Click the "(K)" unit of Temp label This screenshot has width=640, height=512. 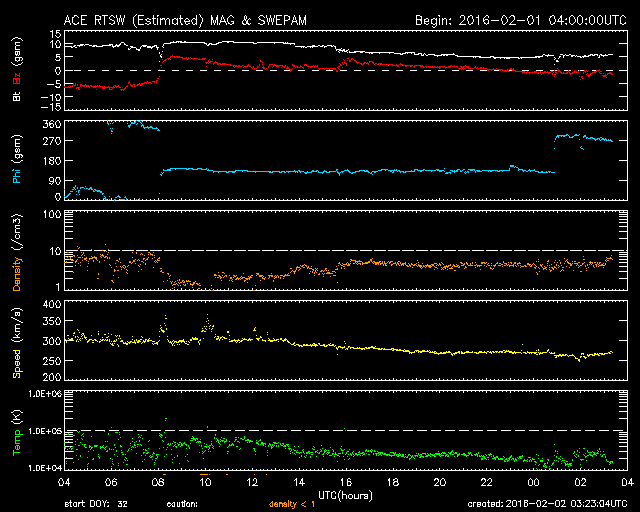point(18,417)
